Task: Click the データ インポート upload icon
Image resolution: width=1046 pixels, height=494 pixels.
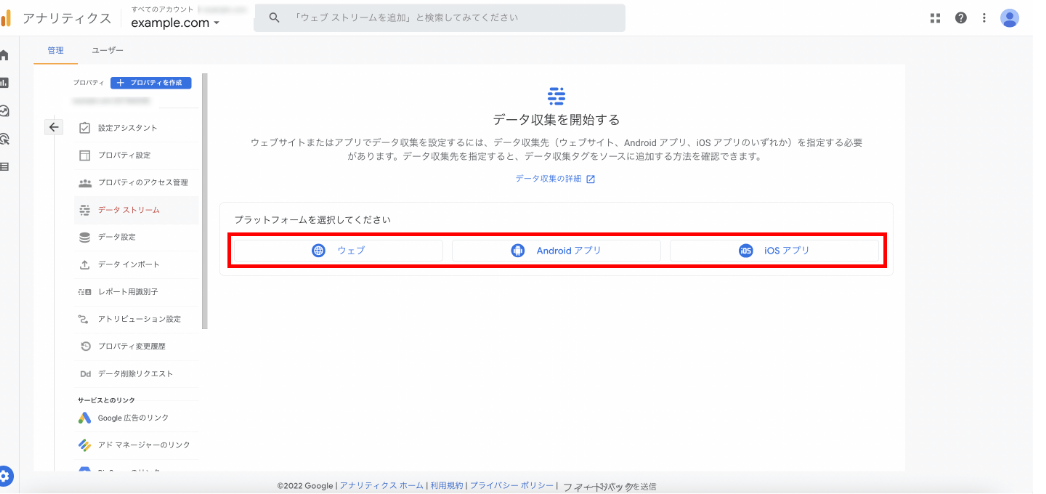Action: click(85, 264)
